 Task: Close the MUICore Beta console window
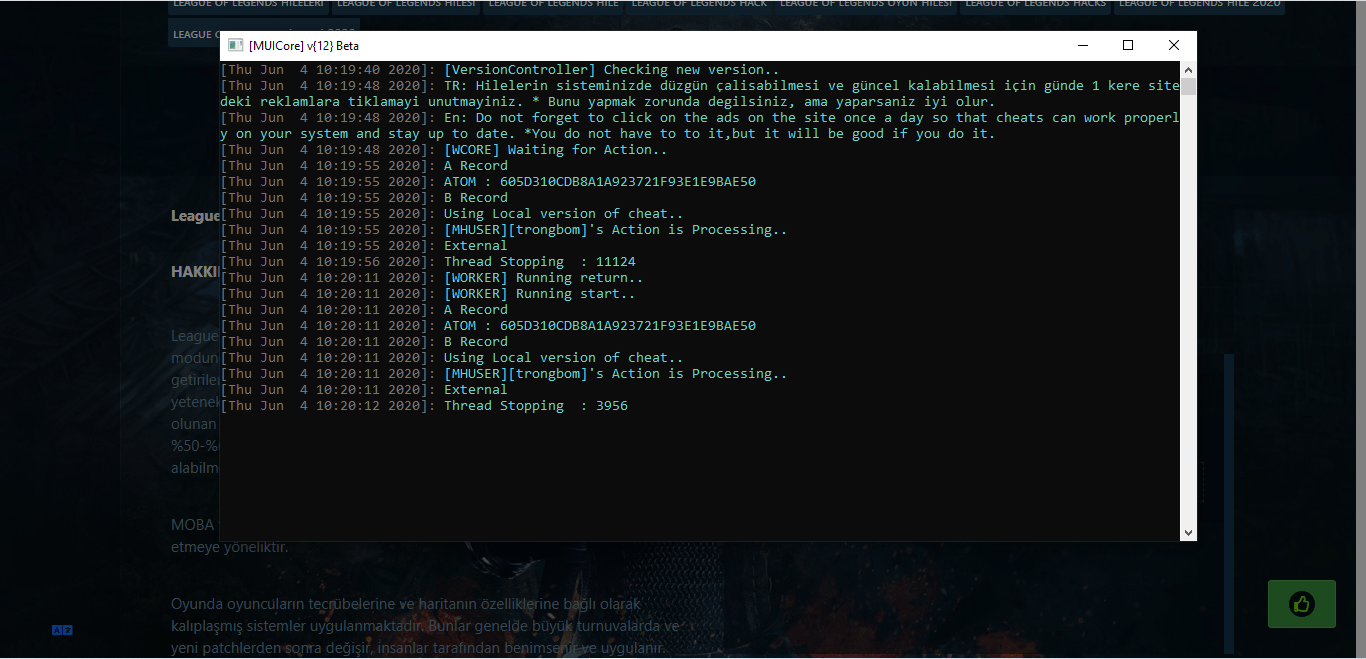coord(1174,46)
